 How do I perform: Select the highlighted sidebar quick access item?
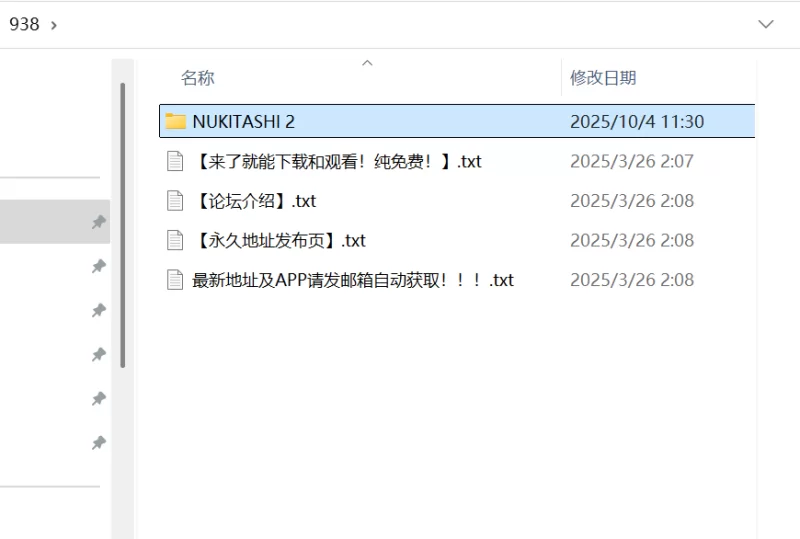click(x=55, y=222)
